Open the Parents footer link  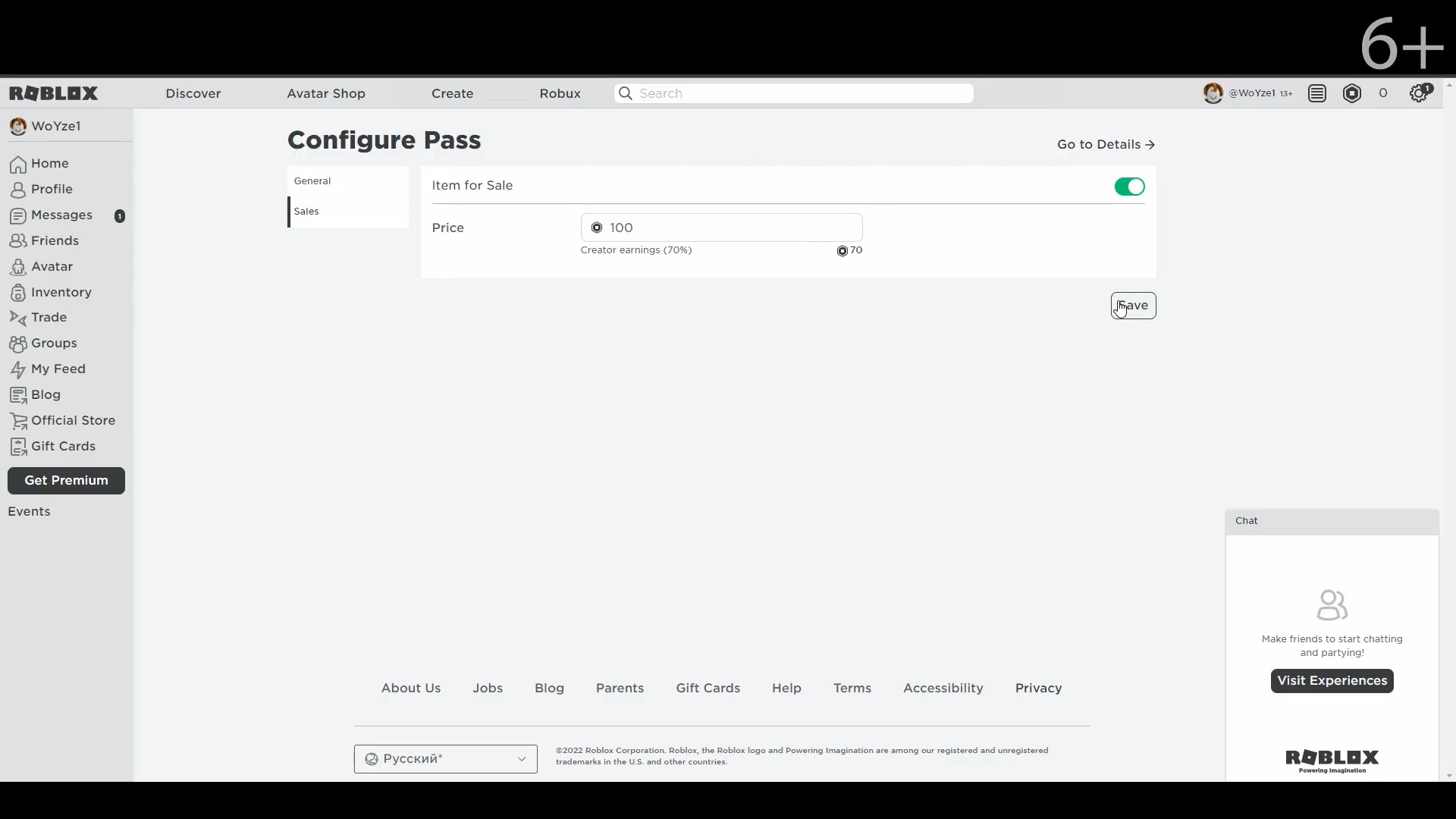(x=620, y=689)
